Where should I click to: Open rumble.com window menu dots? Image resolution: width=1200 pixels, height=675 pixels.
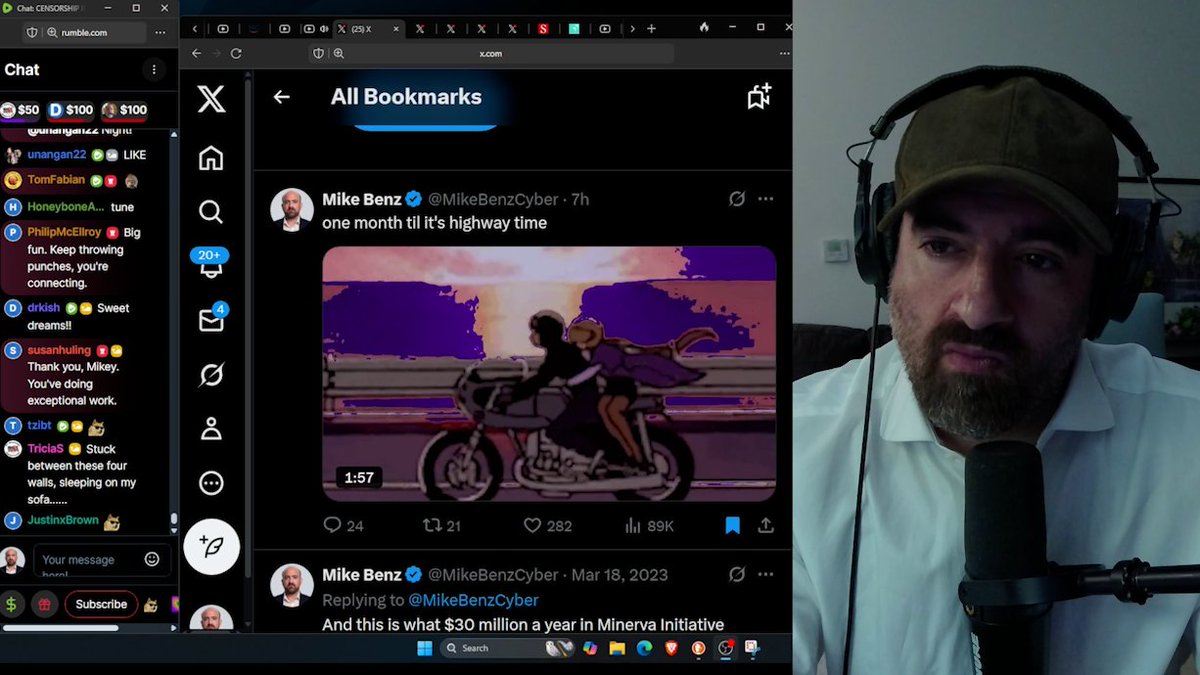pos(160,32)
